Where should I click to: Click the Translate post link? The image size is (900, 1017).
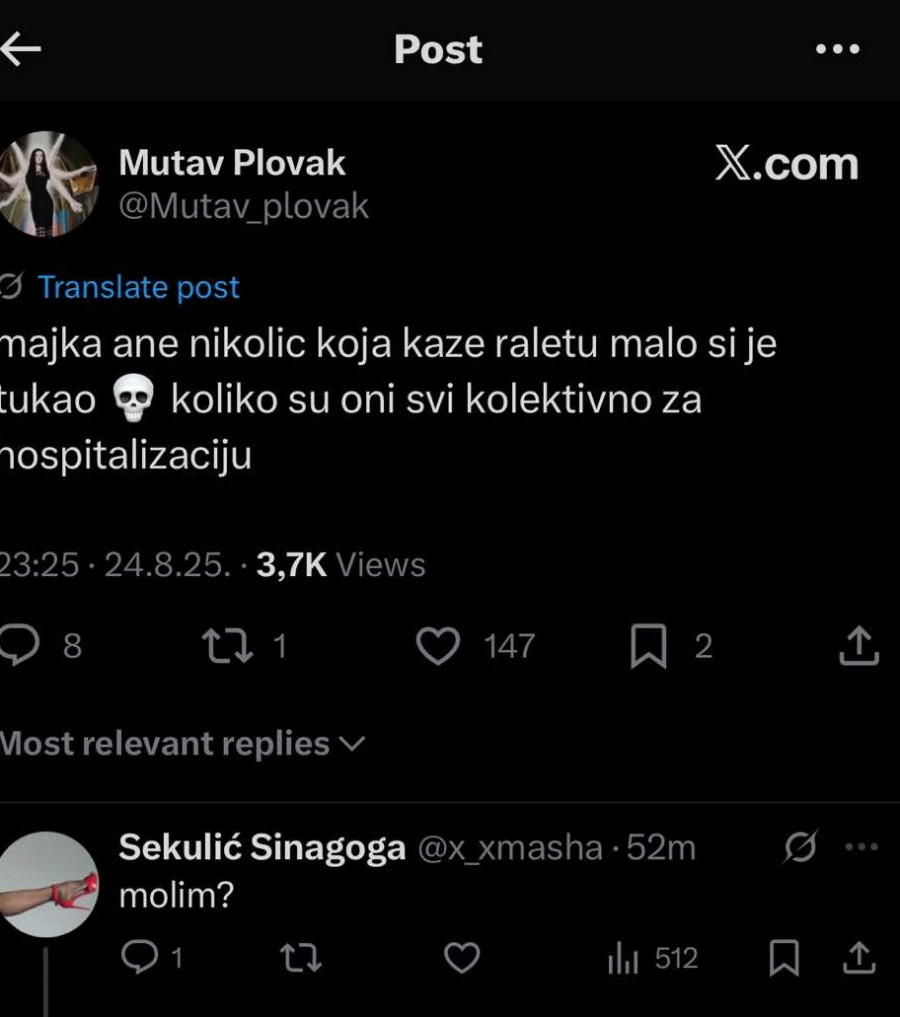pos(138,288)
